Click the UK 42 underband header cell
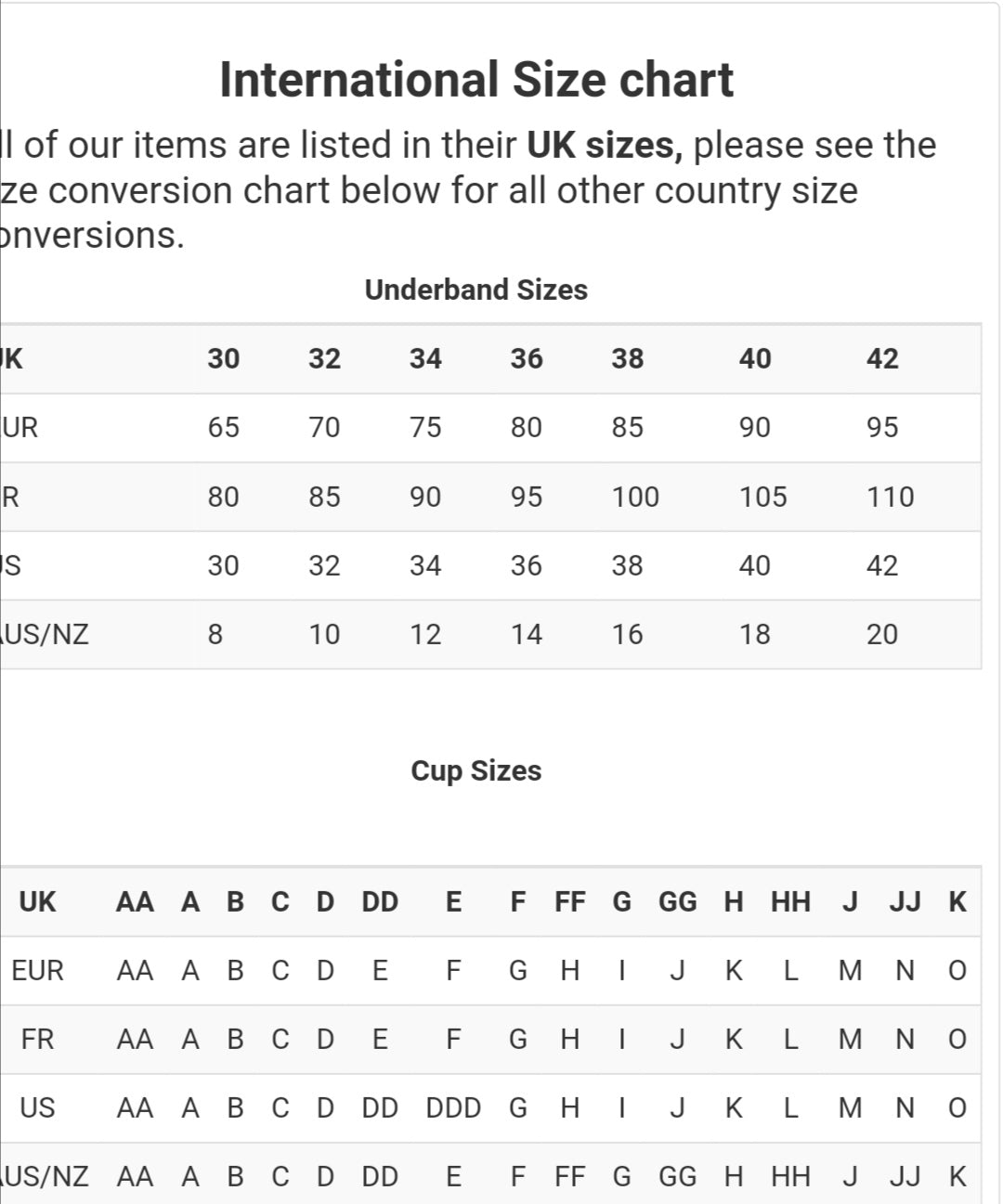This screenshot has width=1003, height=1204. click(x=881, y=359)
